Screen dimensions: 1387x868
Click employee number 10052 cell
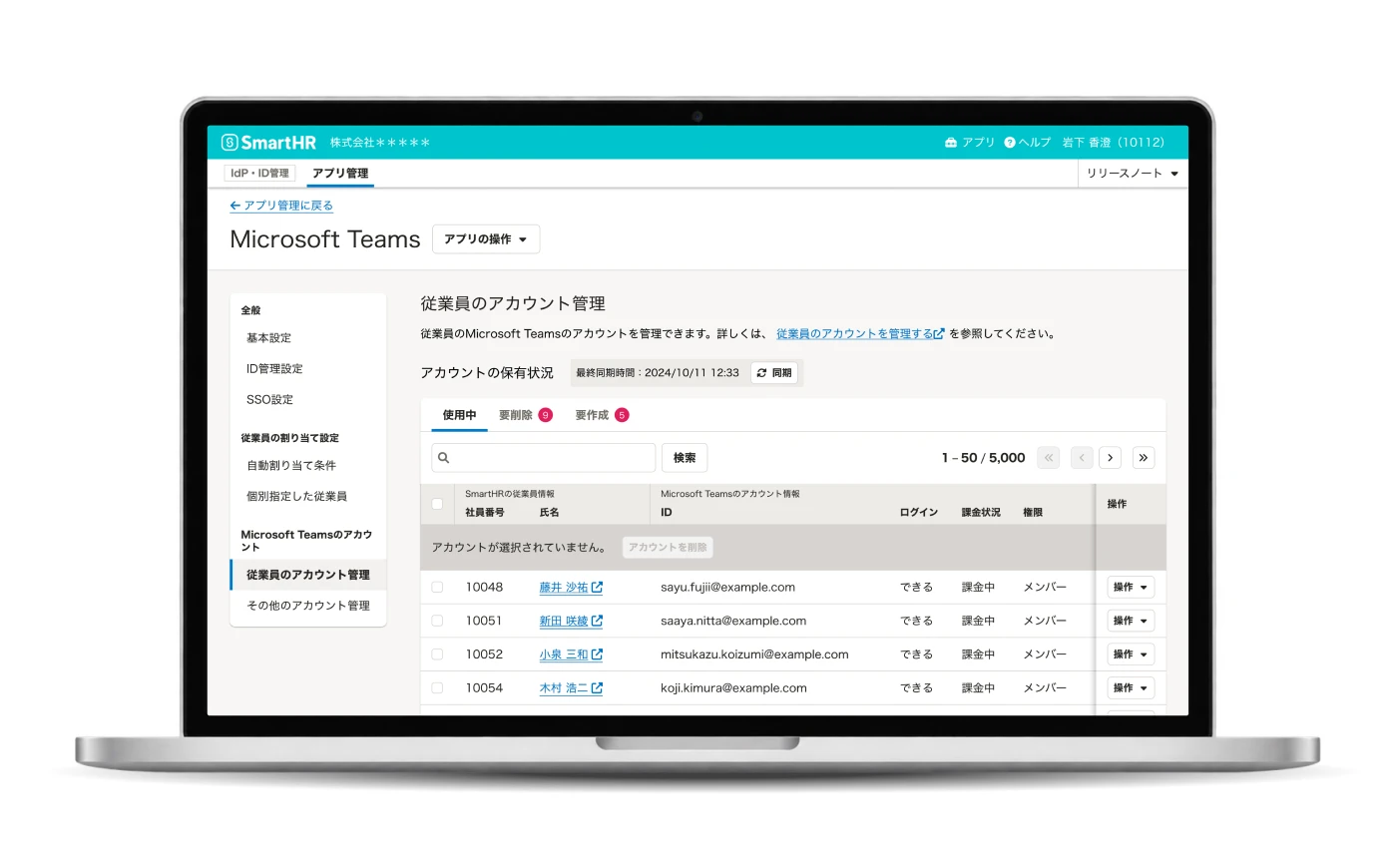[x=484, y=654]
